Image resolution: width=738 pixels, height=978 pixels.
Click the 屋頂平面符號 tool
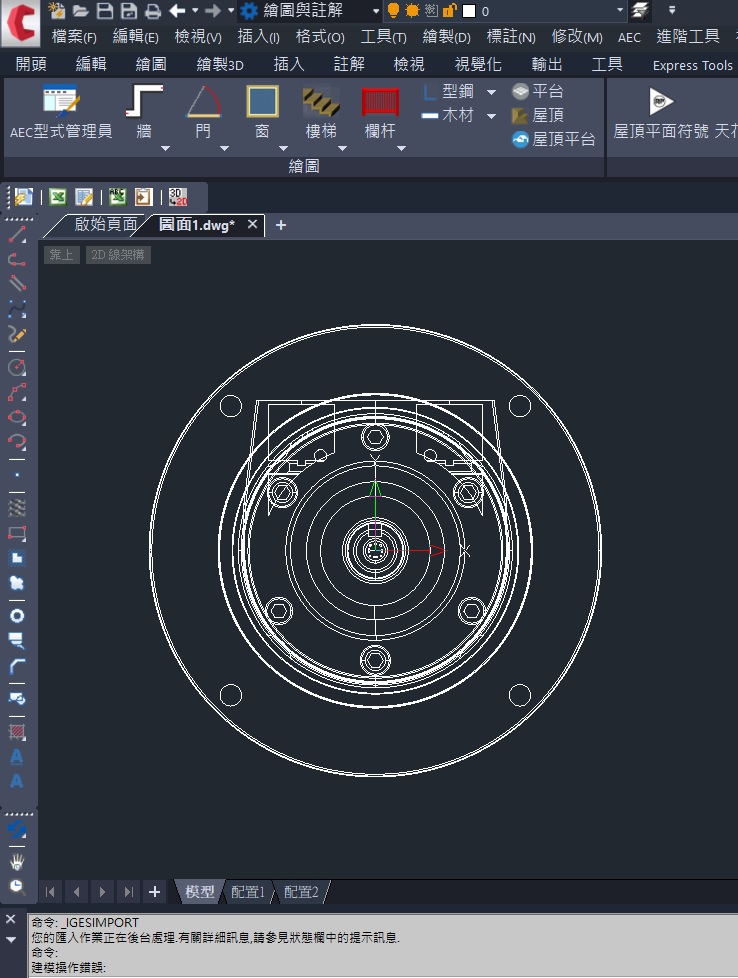661,112
